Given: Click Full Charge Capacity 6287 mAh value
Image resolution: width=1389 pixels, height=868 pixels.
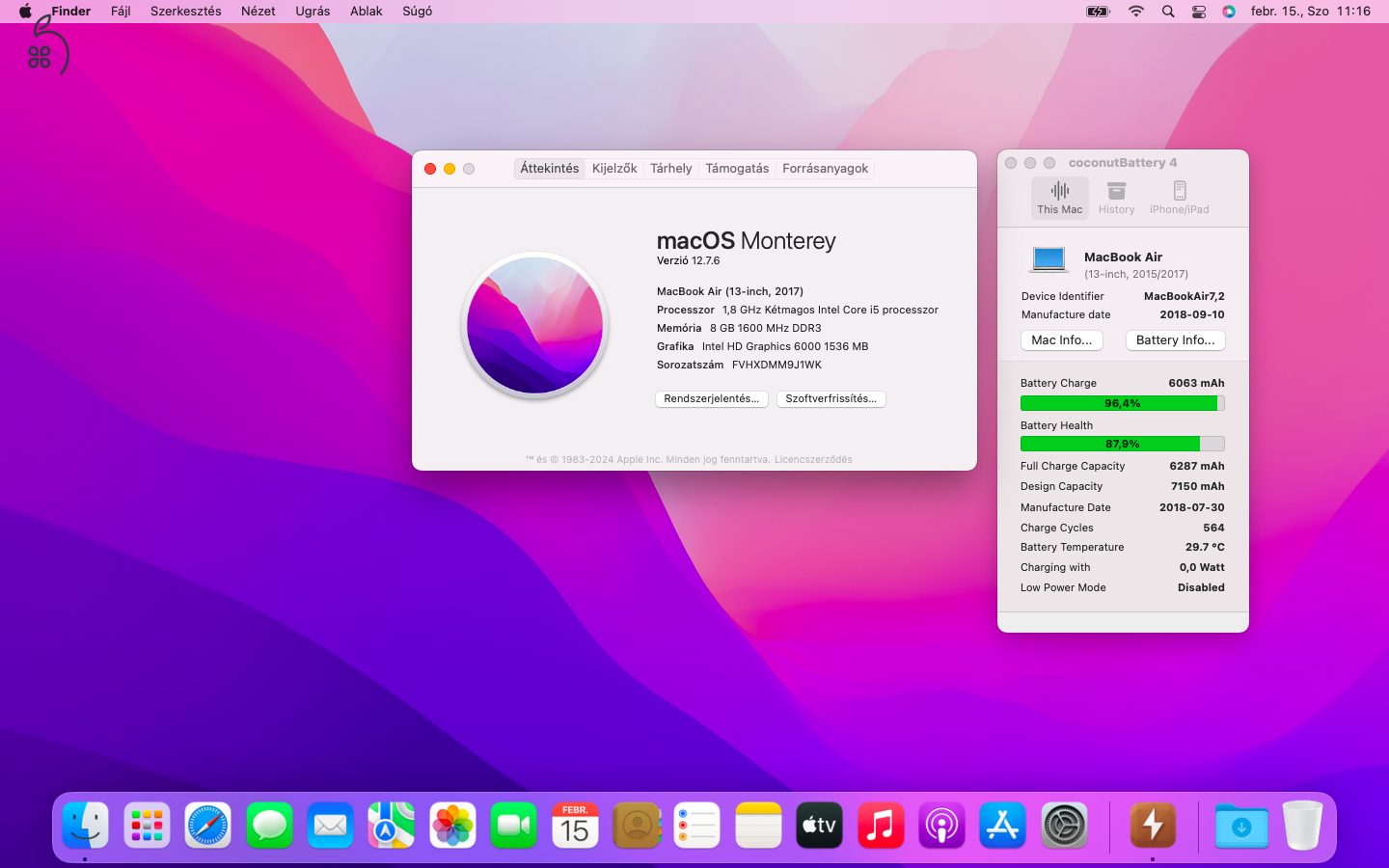Looking at the screenshot, I should point(1197,466).
